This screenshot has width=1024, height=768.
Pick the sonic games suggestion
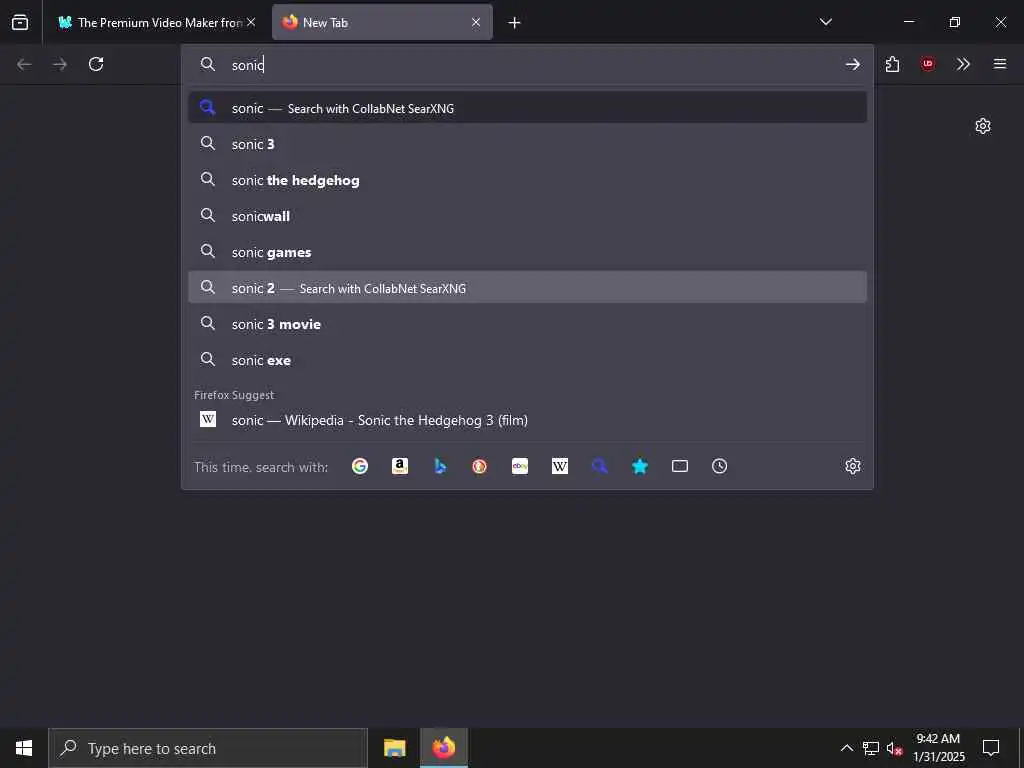pos(527,251)
